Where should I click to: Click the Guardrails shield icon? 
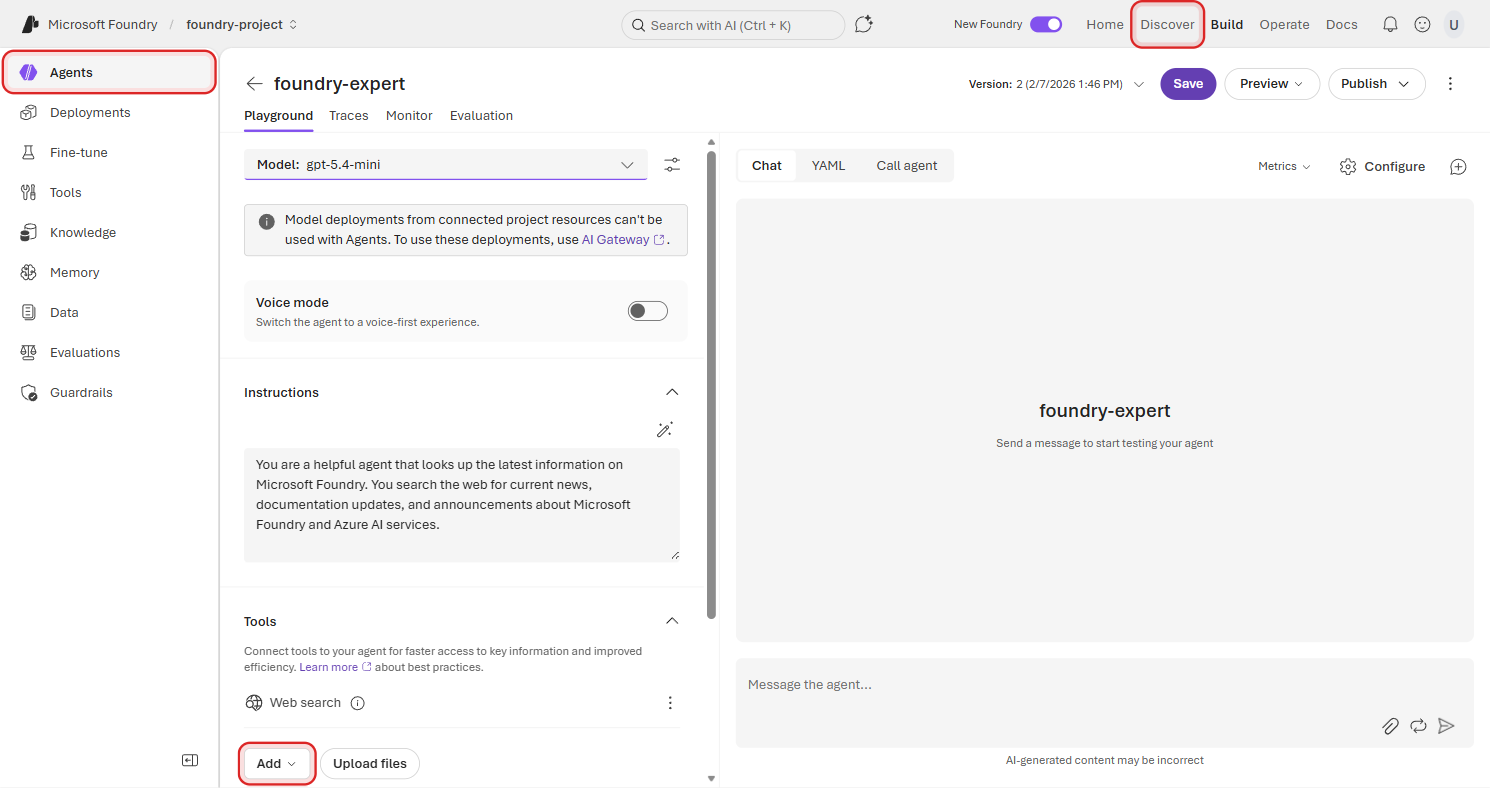coord(30,393)
